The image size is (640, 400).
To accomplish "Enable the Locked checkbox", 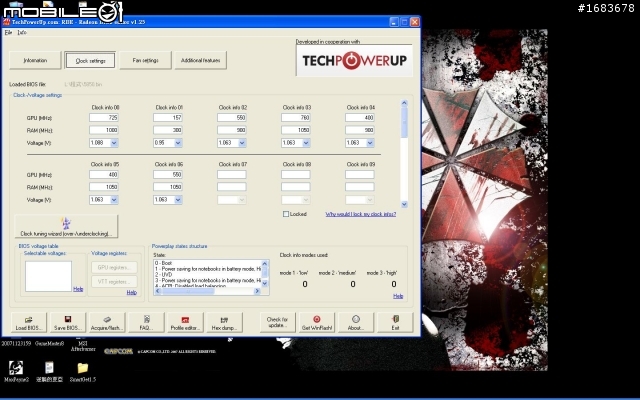I will [286, 214].
